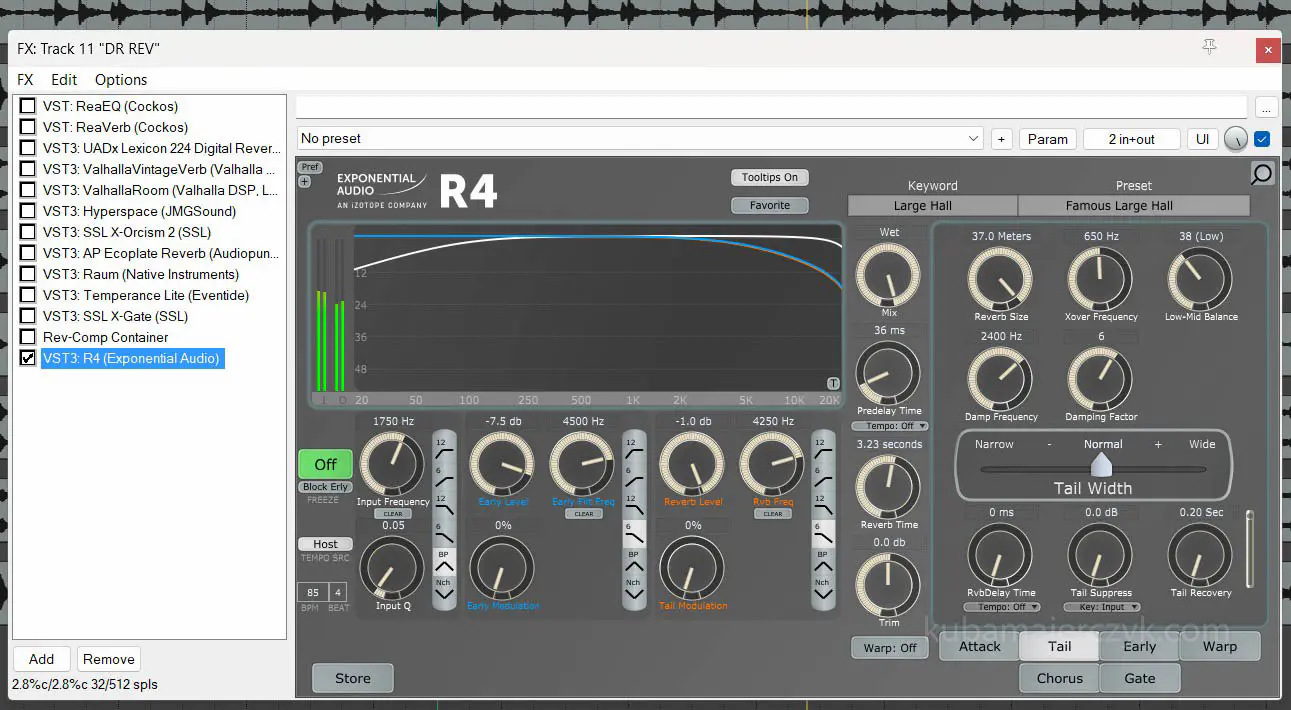Switch to the Early tab
Image resolution: width=1291 pixels, height=710 pixels.
[1139, 646]
